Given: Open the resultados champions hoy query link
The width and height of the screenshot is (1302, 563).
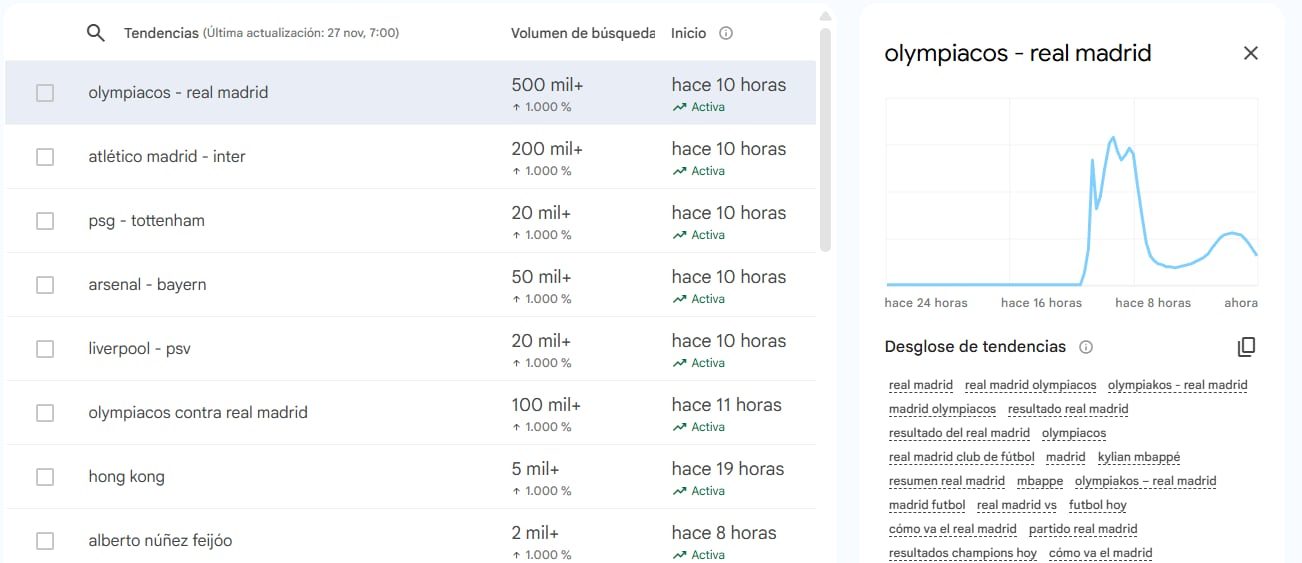Looking at the screenshot, I should (x=962, y=553).
